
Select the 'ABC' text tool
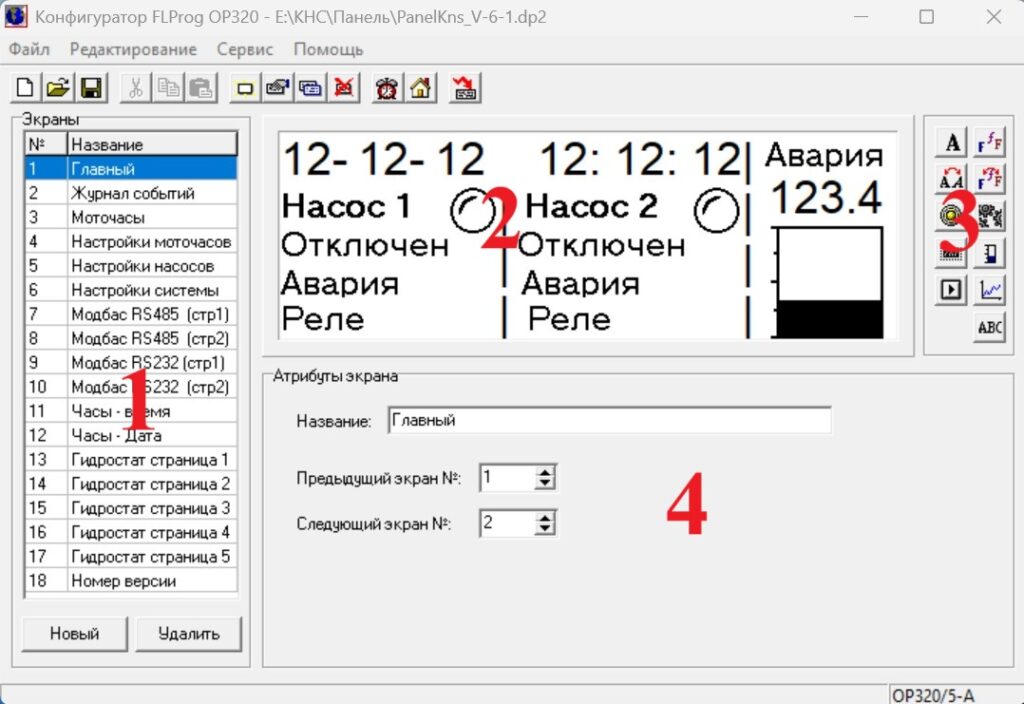[990, 327]
